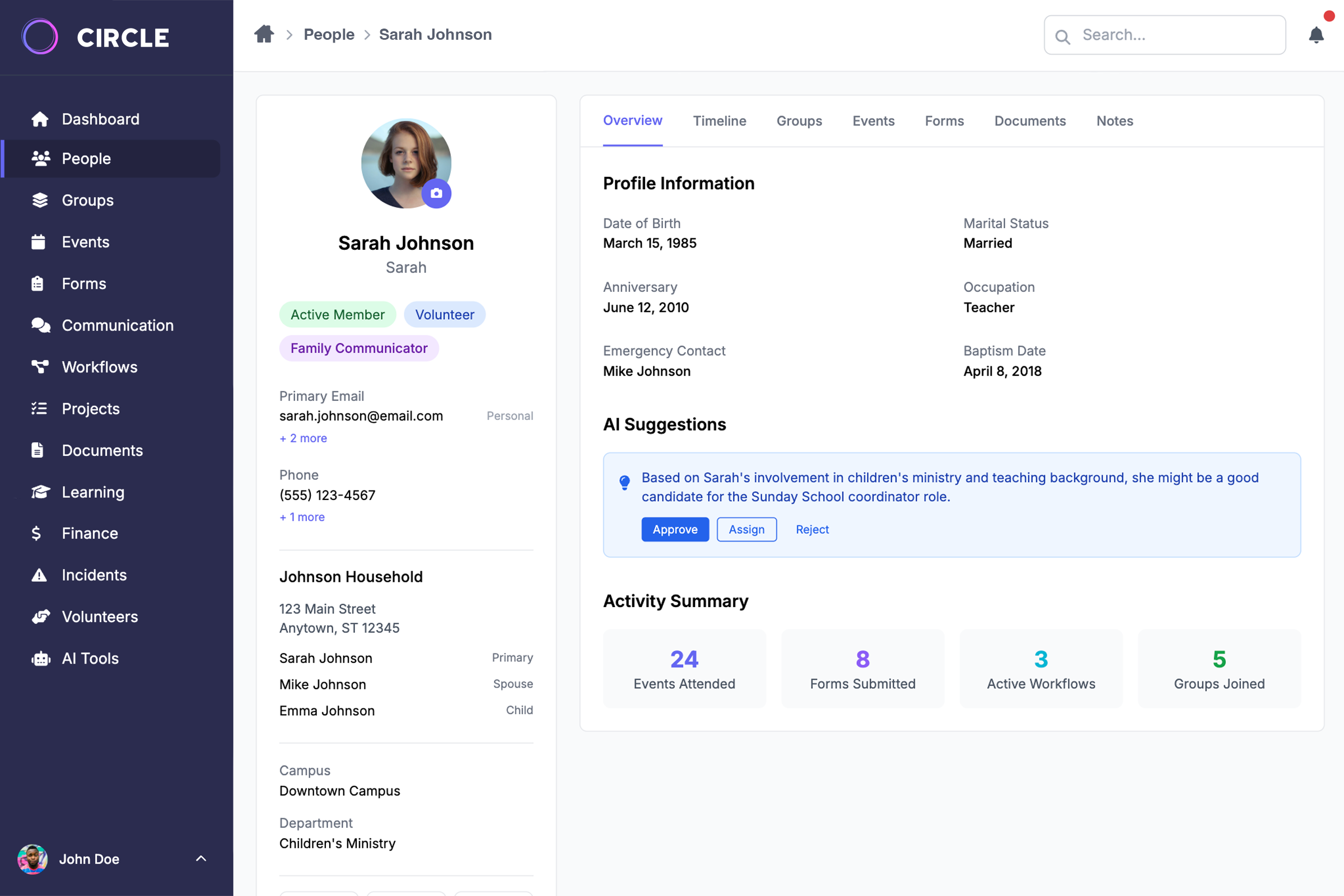Open Workflows from the sidebar
Screen dimensions: 1344x896
point(100,367)
